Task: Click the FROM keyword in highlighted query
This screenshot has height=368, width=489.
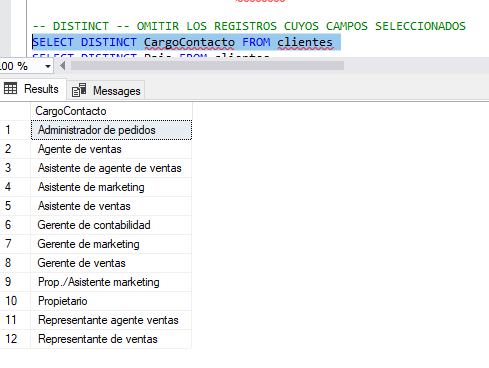Action: point(256,42)
